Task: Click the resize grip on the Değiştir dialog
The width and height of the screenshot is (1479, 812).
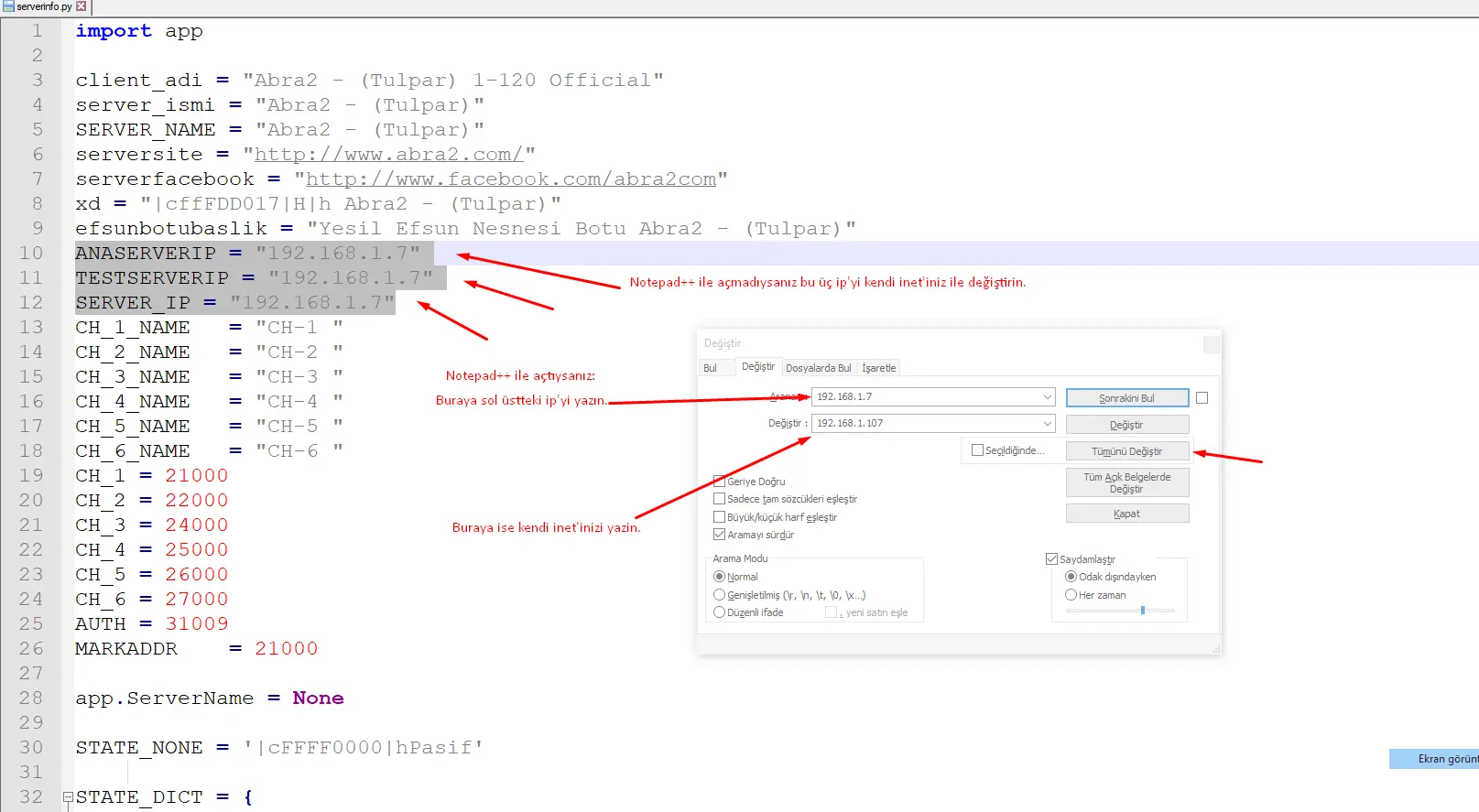Action: tap(1216, 650)
